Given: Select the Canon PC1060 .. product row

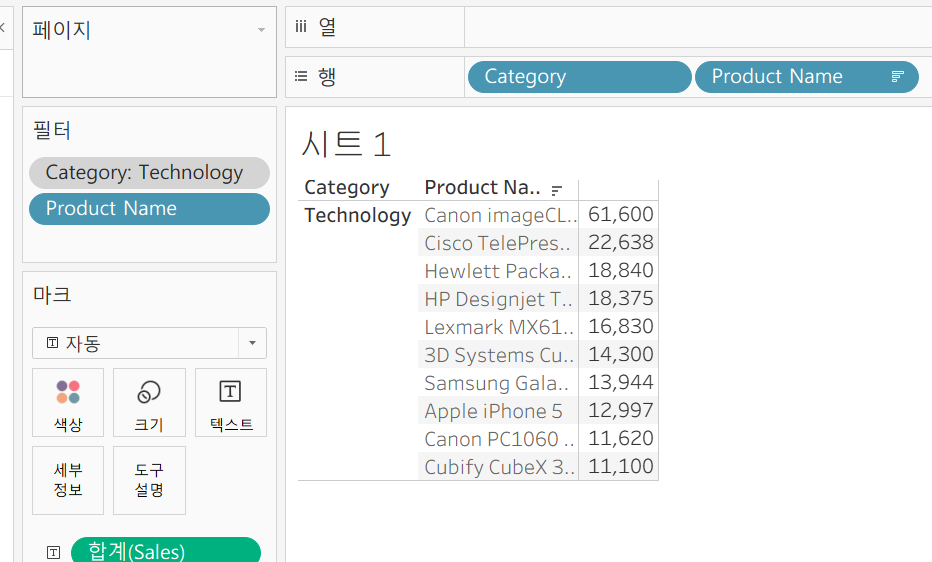Looking at the screenshot, I should coord(498,438).
